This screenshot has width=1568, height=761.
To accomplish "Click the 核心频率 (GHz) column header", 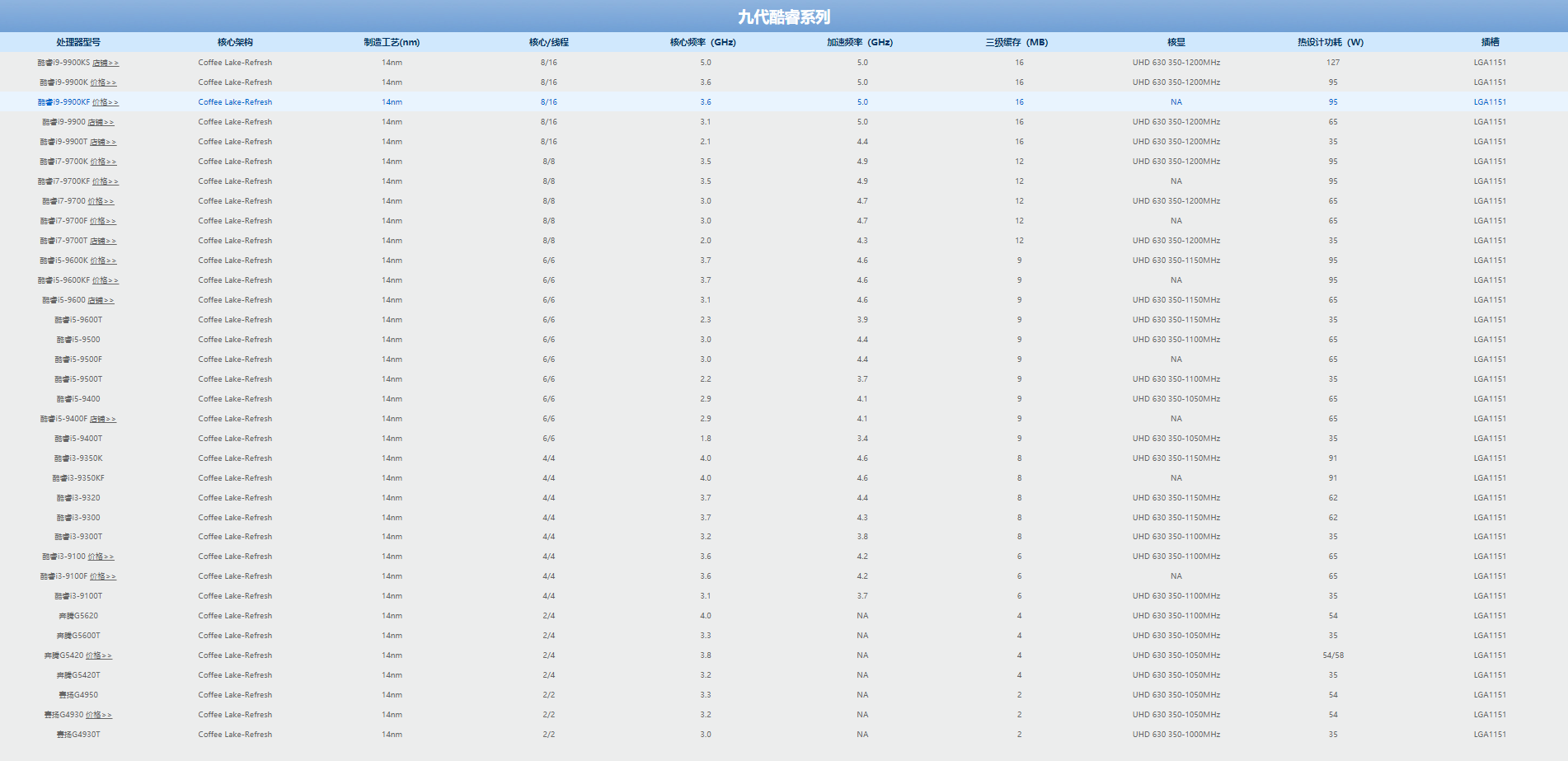I will 703,42.
